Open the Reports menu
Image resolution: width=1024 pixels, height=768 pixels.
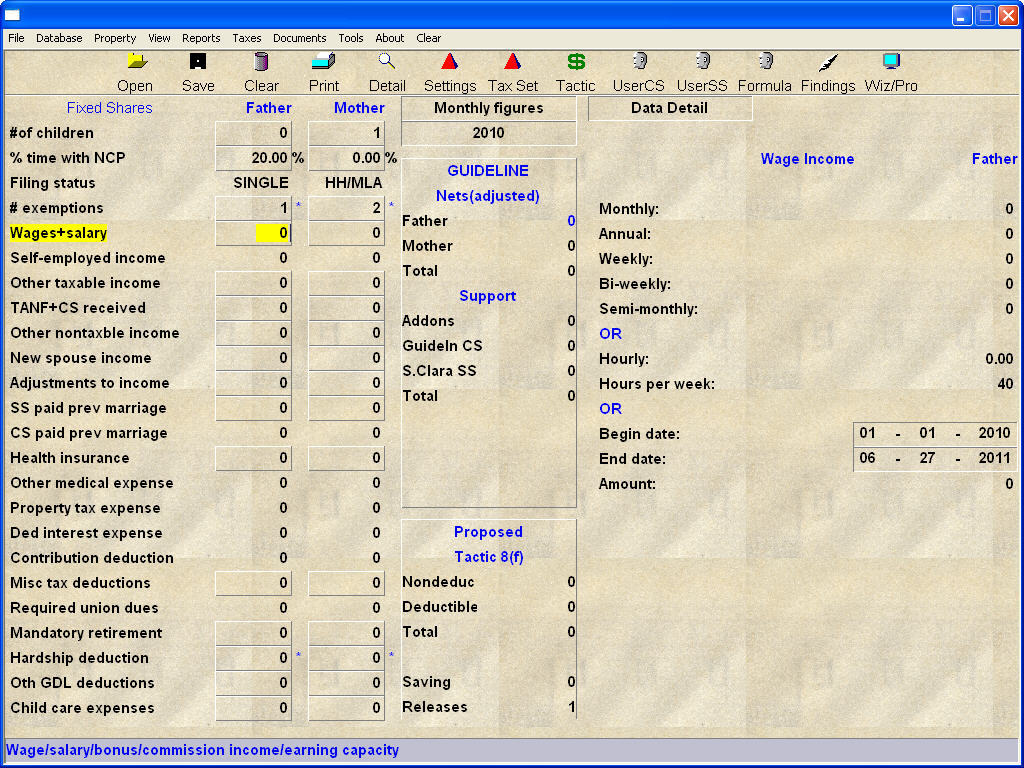(201, 38)
